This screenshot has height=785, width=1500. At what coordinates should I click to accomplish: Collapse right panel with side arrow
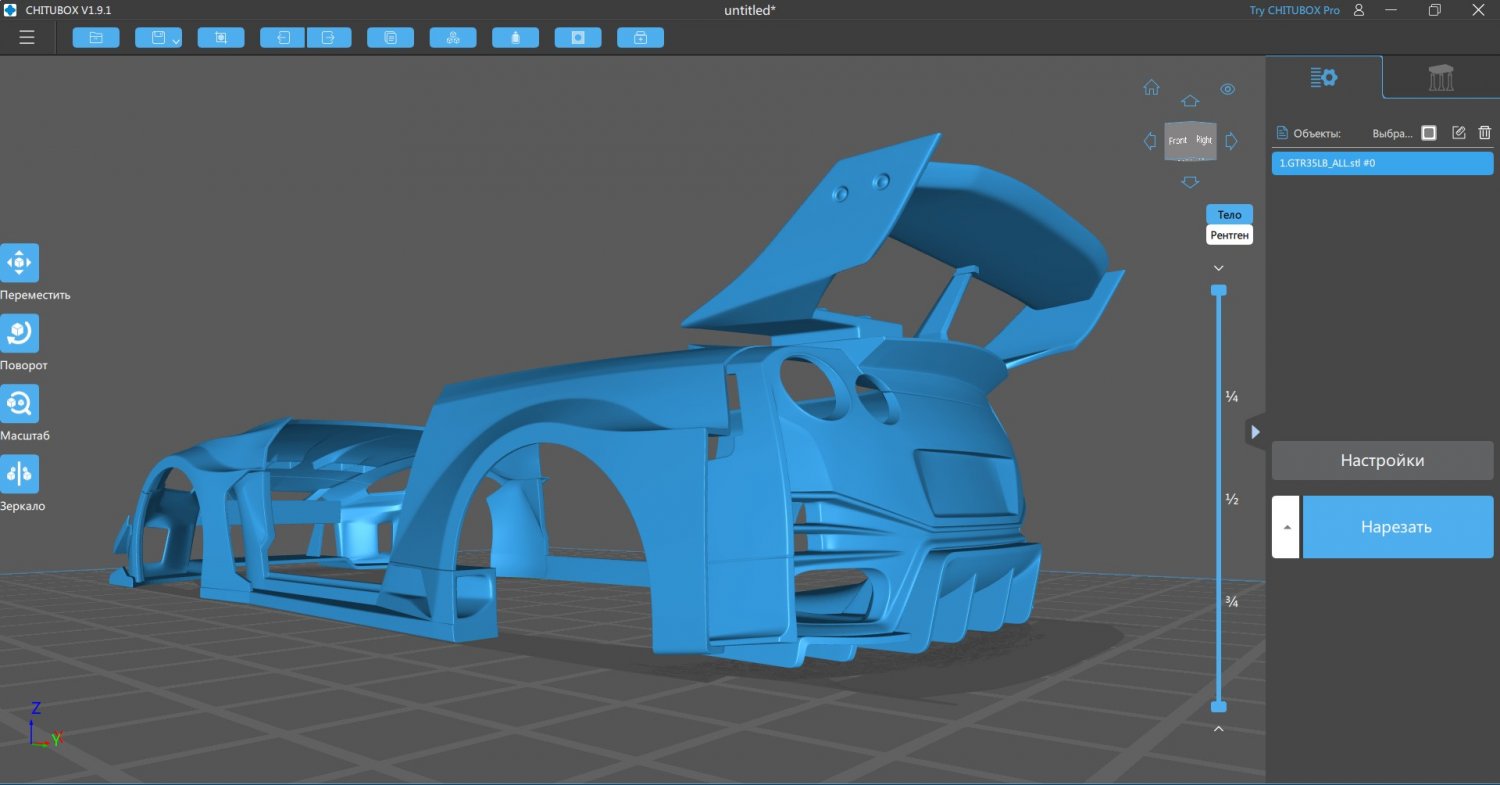click(1255, 432)
